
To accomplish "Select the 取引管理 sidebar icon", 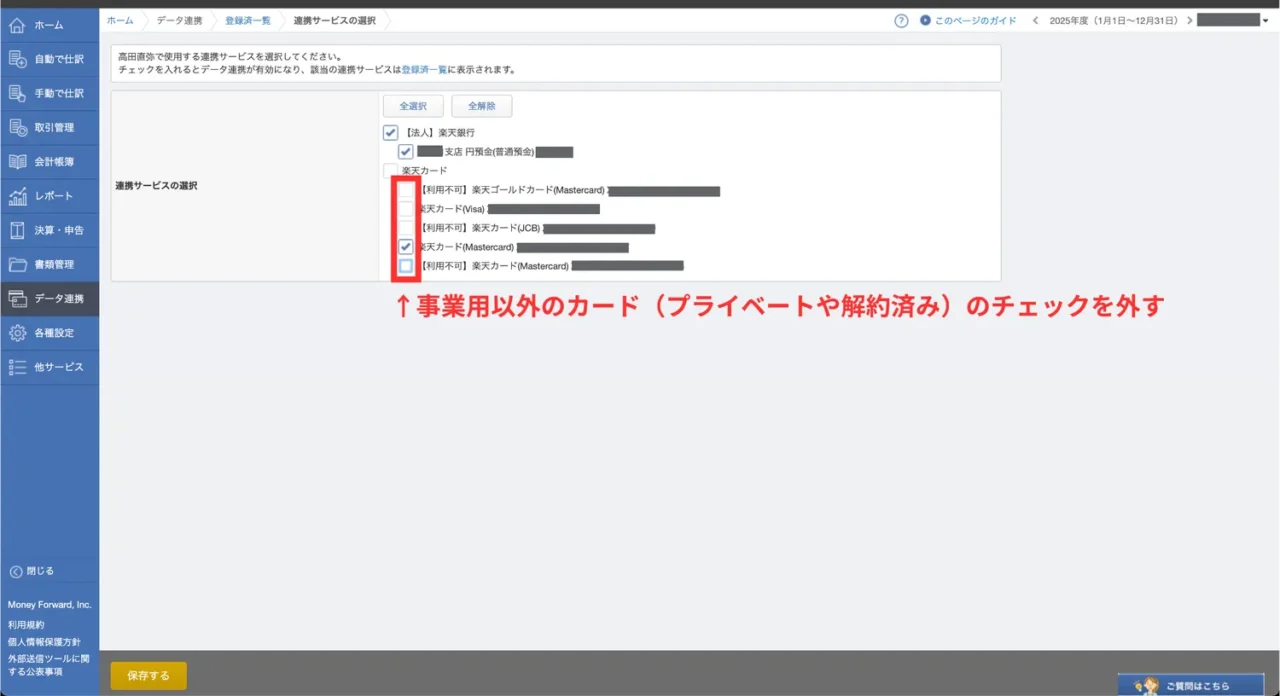I will (x=17, y=127).
